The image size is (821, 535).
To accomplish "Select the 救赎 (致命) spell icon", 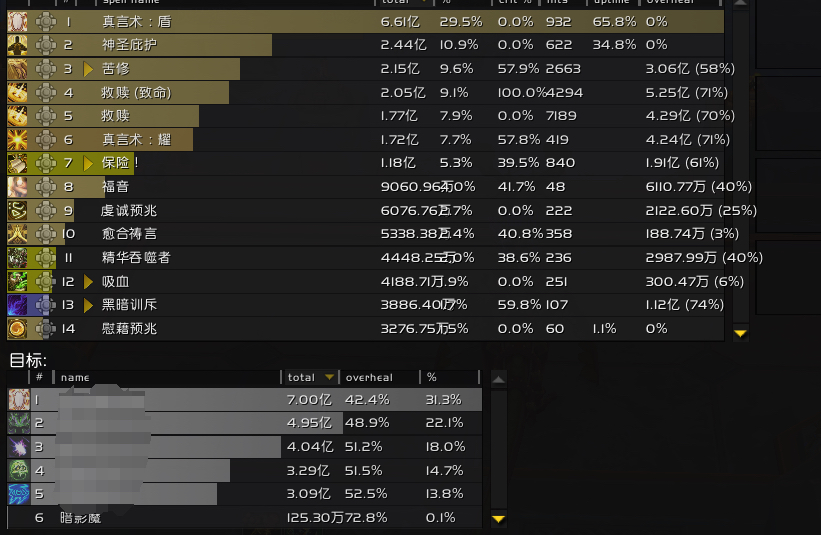I will pyautogui.click(x=18, y=92).
